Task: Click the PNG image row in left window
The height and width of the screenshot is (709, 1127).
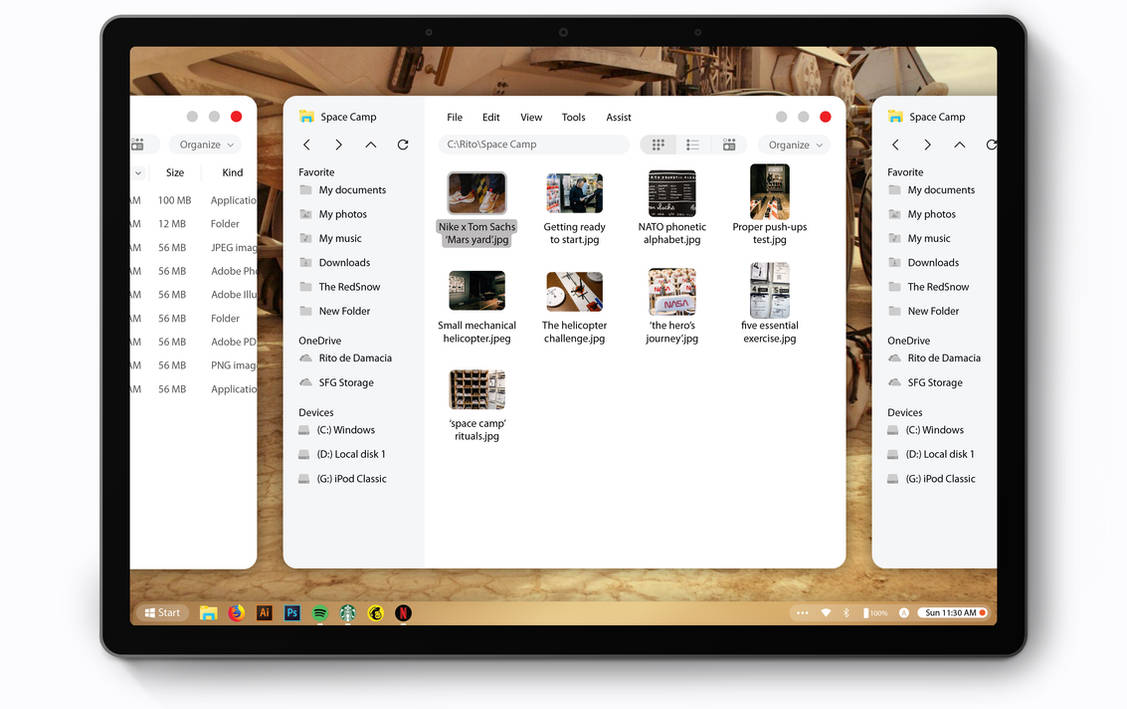Action: coord(193,365)
